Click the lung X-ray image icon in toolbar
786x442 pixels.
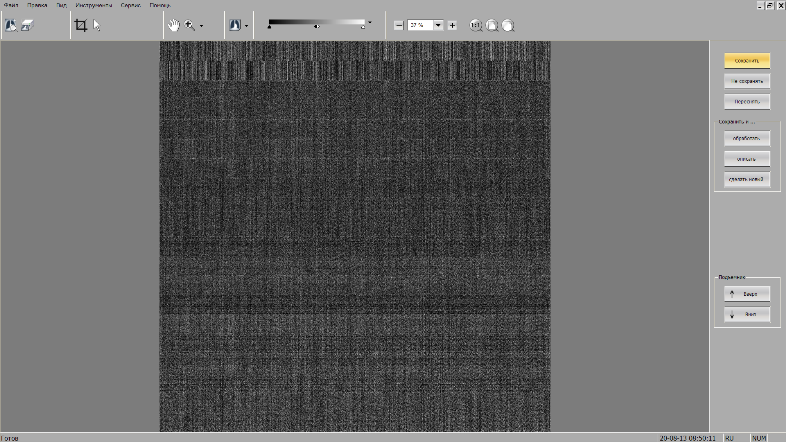[x=11, y=25]
